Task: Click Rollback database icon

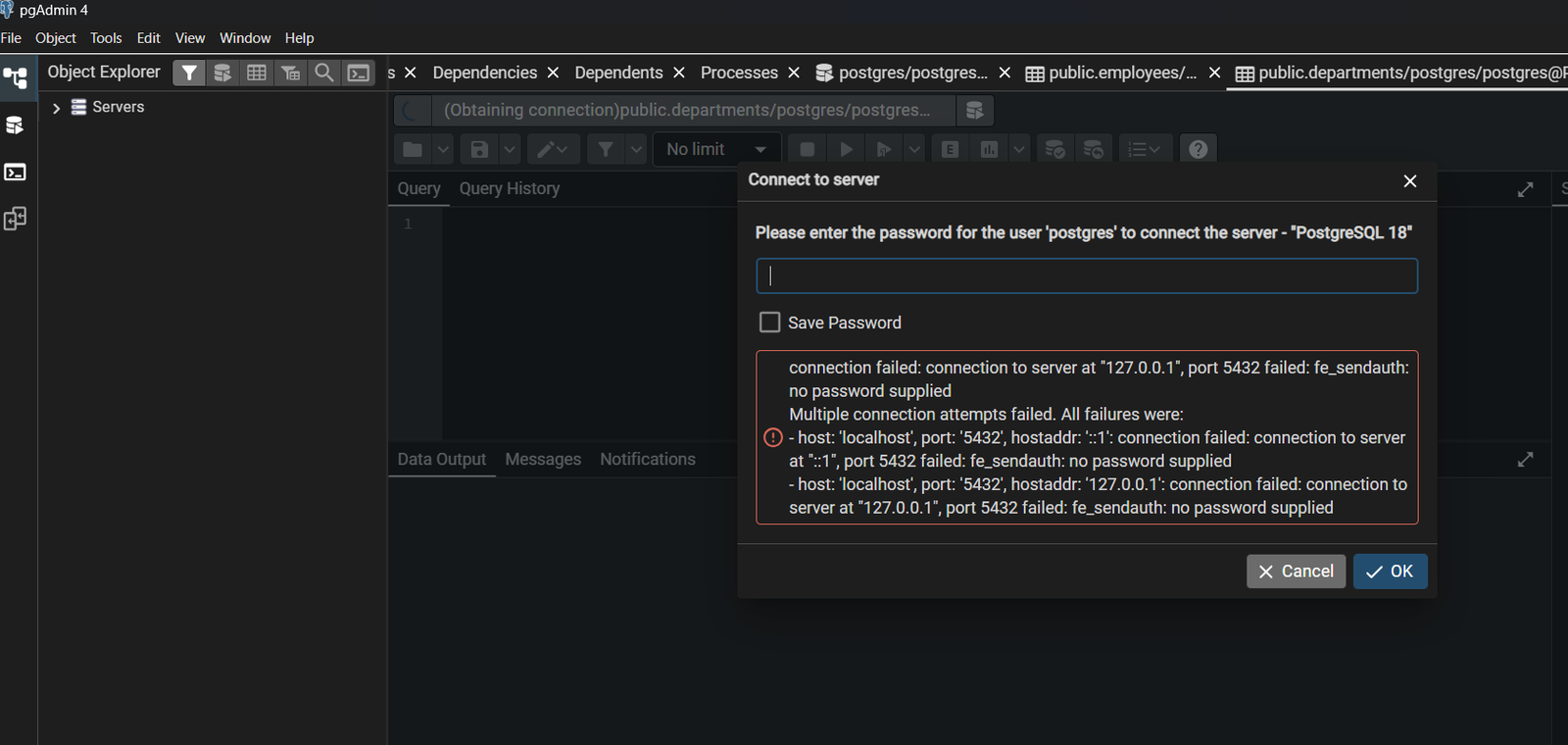Action: pyautogui.click(x=1093, y=149)
